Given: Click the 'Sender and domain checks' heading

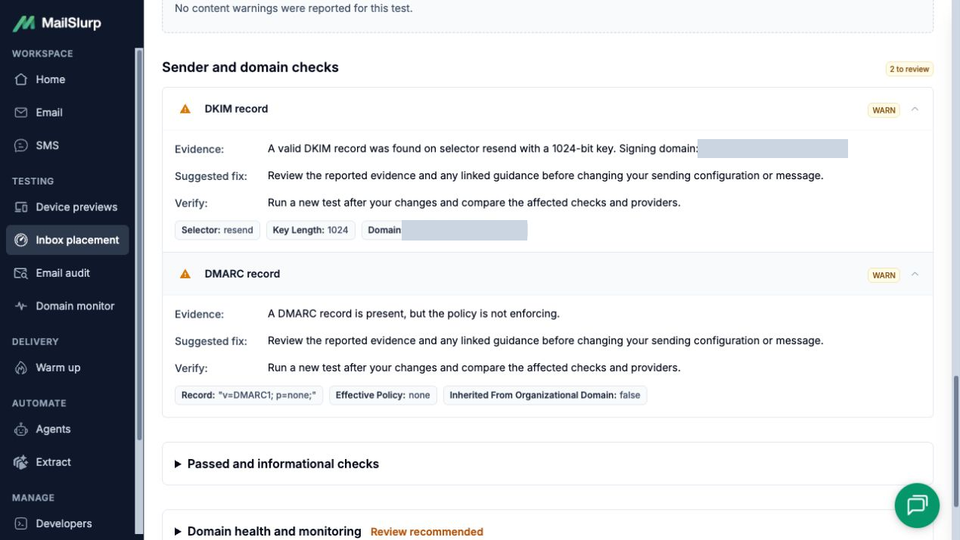Looking at the screenshot, I should tap(250, 67).
